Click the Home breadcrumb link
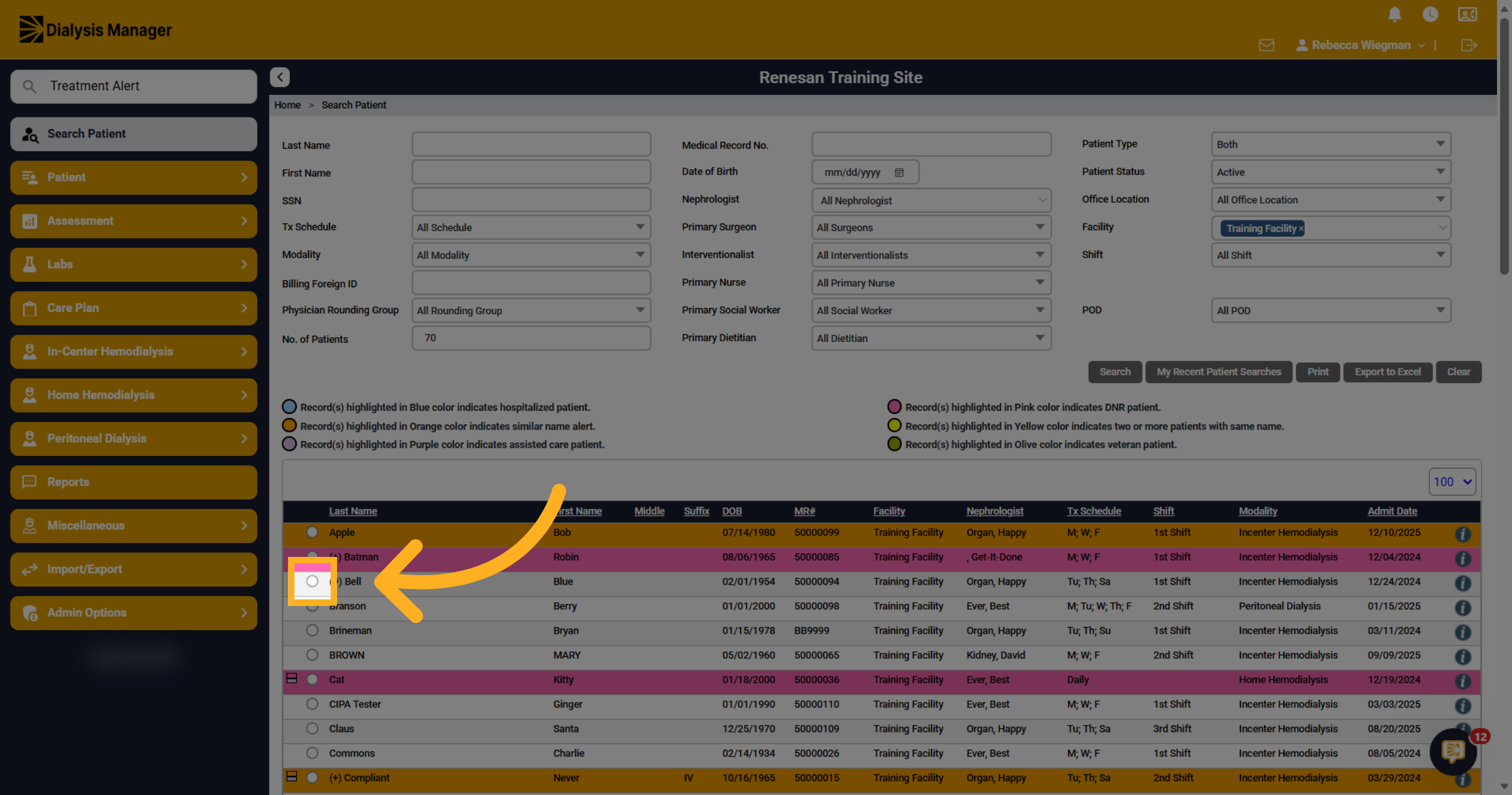 (287, 105)
